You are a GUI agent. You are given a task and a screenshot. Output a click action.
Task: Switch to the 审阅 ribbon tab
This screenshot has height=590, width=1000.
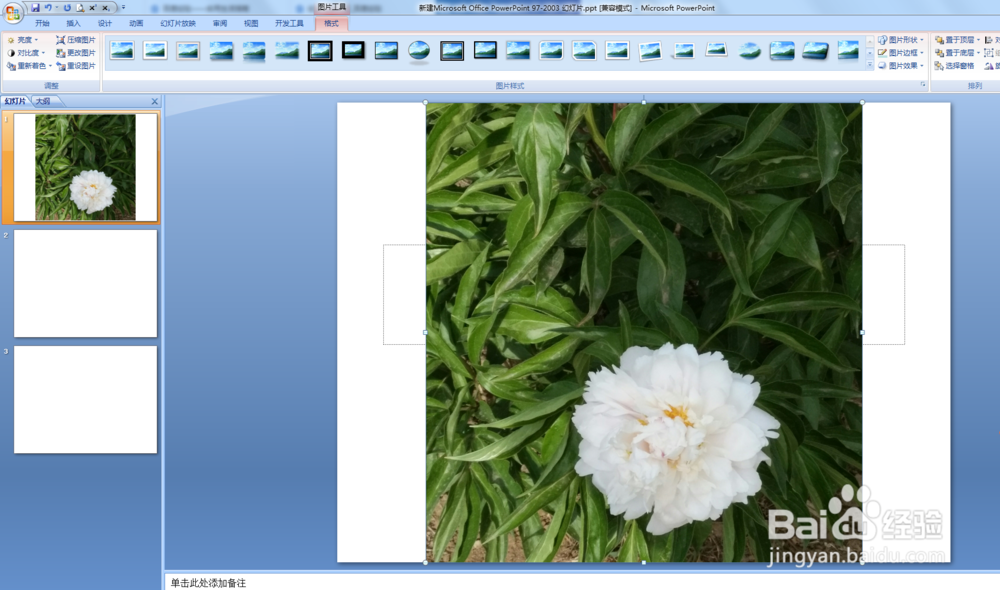[x=220, y=24]
